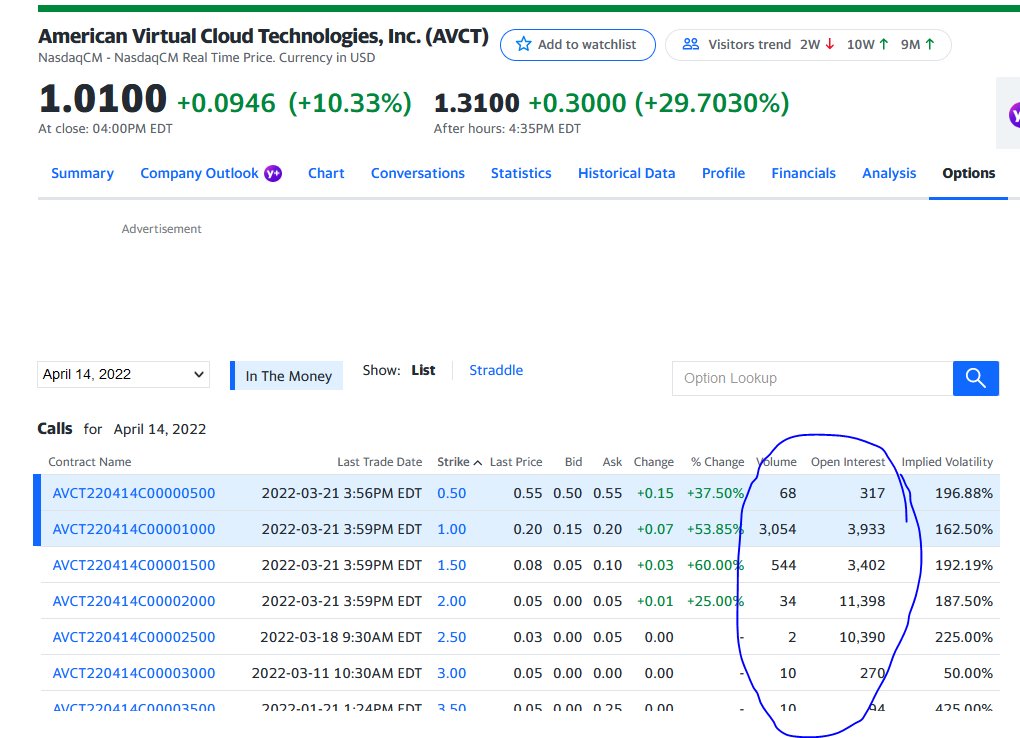The height and width of the screenshot is (738, 1020).
Task: Click the closing price 1.0100
Action: point(103,98)
